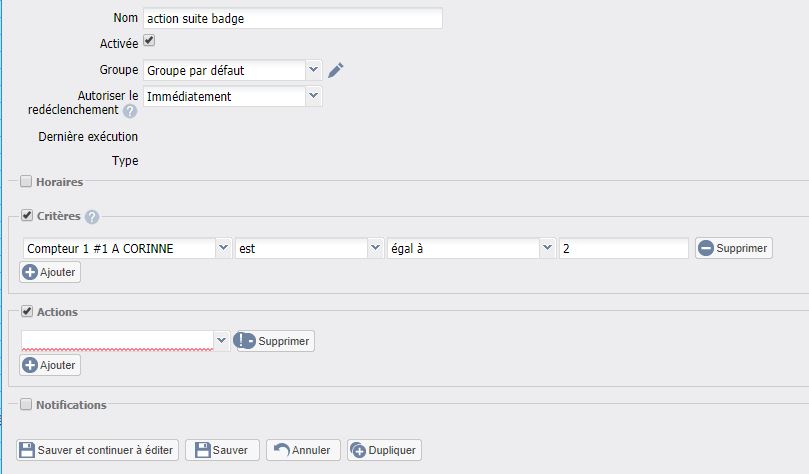The height and width of the screenshot is (474, 809).
Task: Uncheck the Critères section checkbox
Action: 26,216
